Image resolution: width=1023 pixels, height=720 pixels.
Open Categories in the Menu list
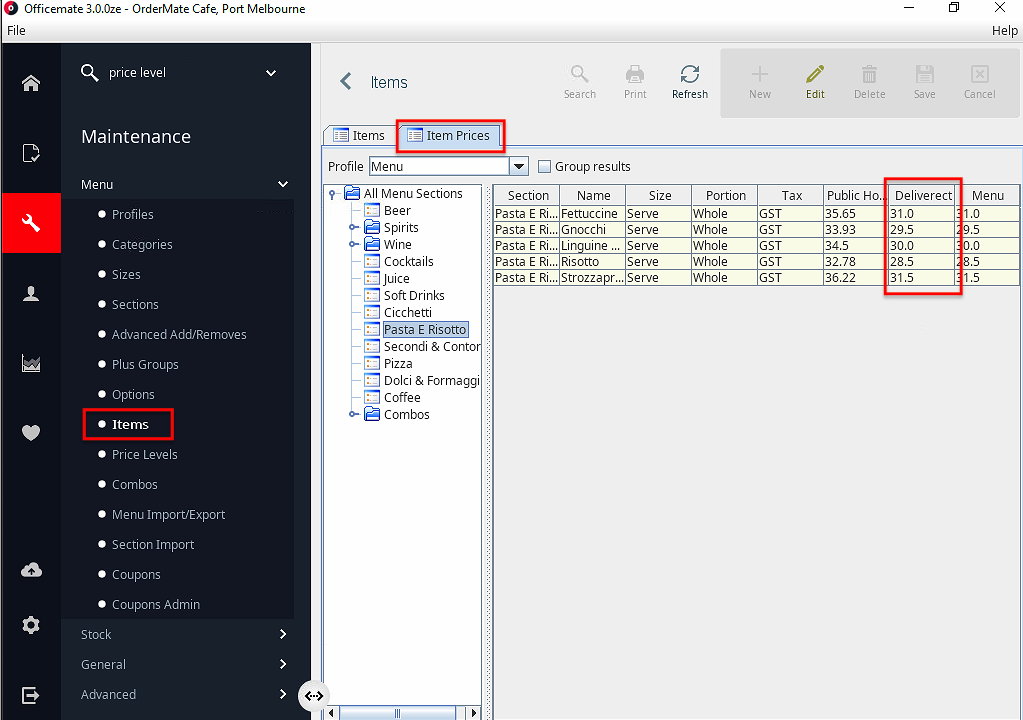click(142, 245)
